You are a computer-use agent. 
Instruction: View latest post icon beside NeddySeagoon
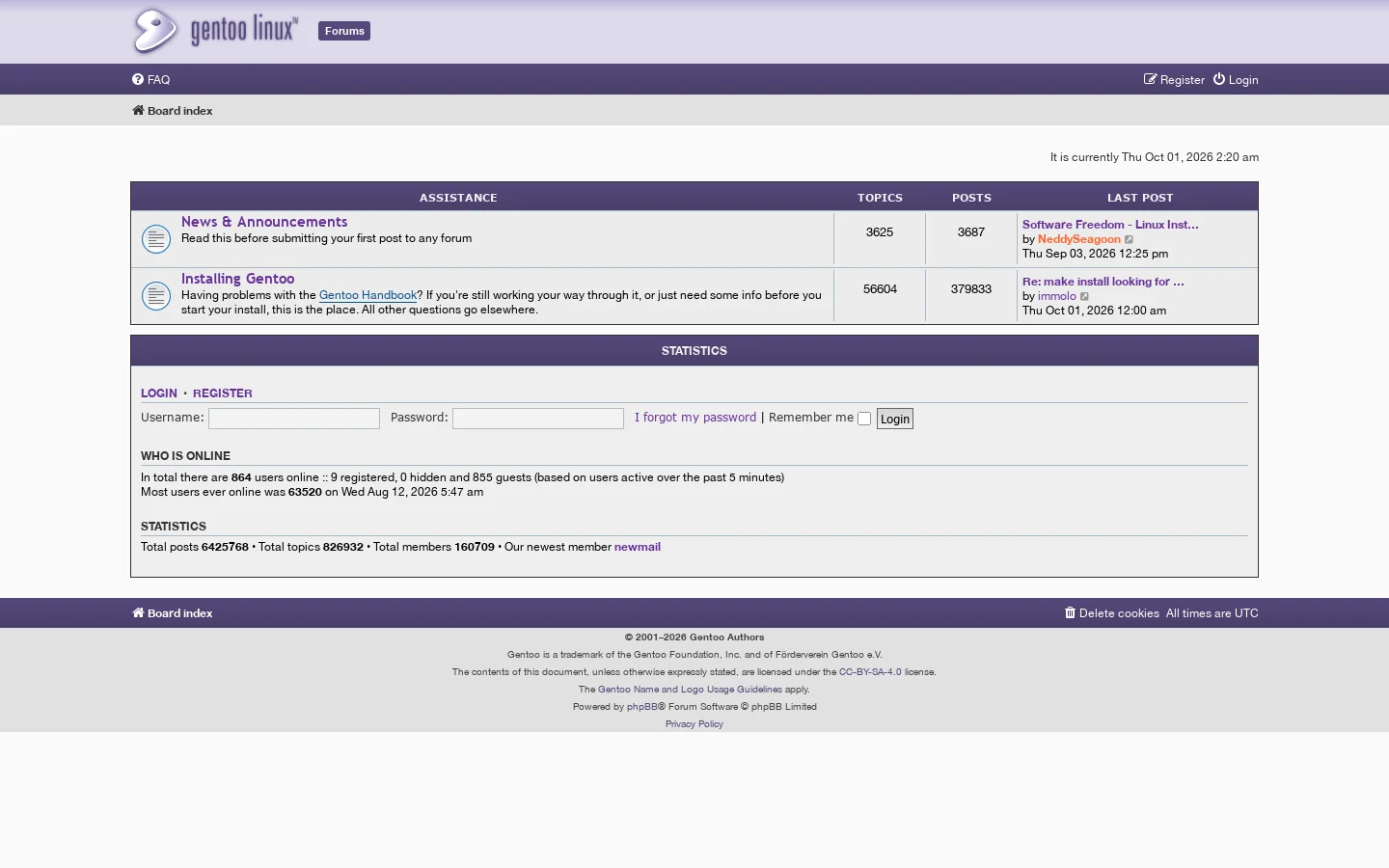point(1130,239)
